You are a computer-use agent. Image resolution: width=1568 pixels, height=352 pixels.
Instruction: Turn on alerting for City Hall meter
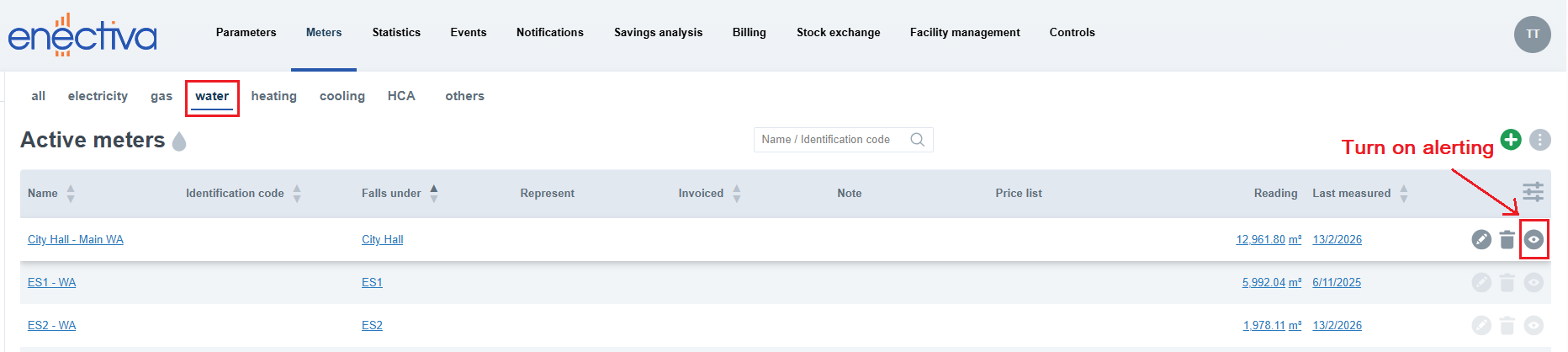[x=1534, y=240]
